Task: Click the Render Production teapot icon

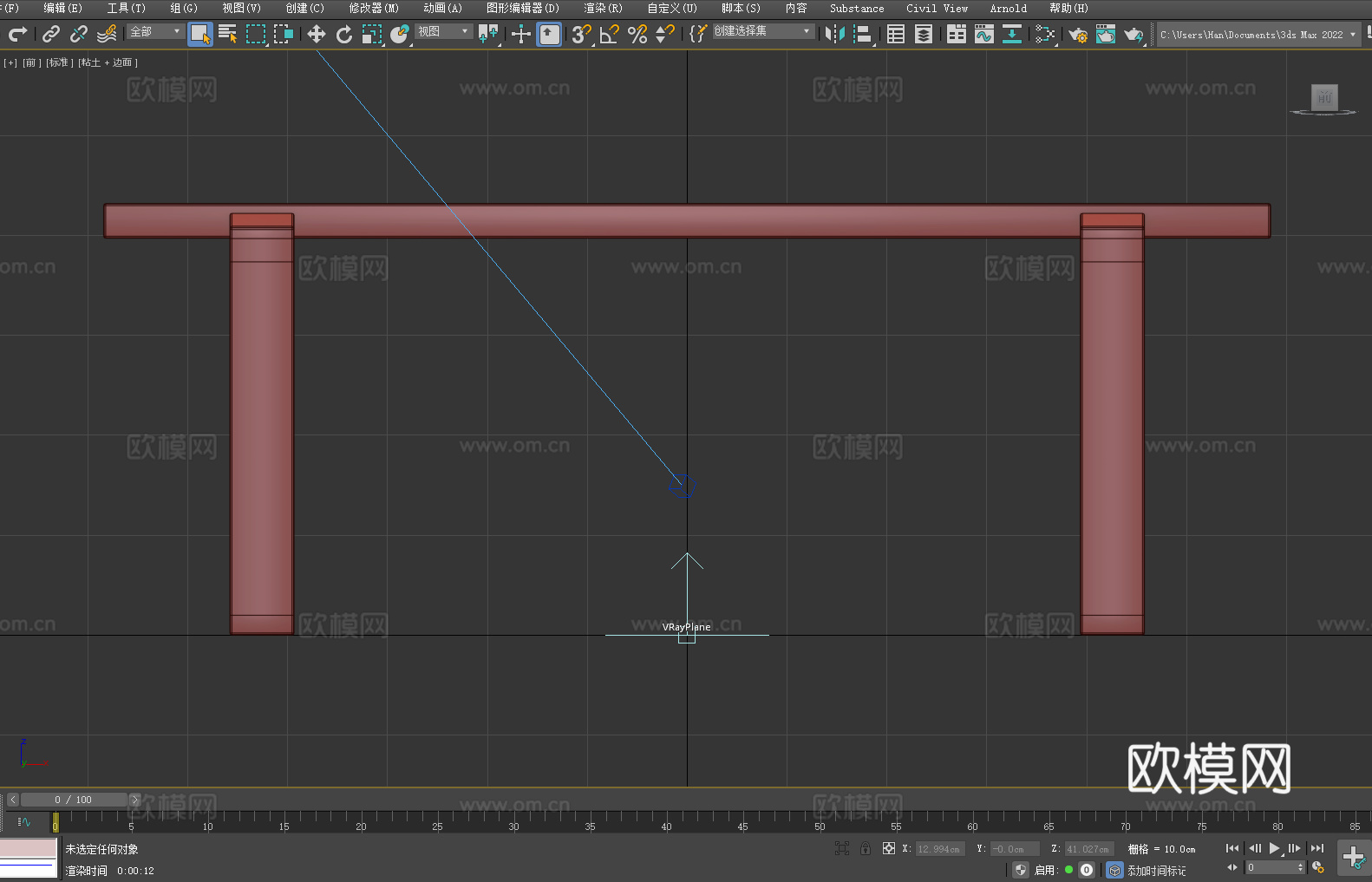Action: point(1134,34)
